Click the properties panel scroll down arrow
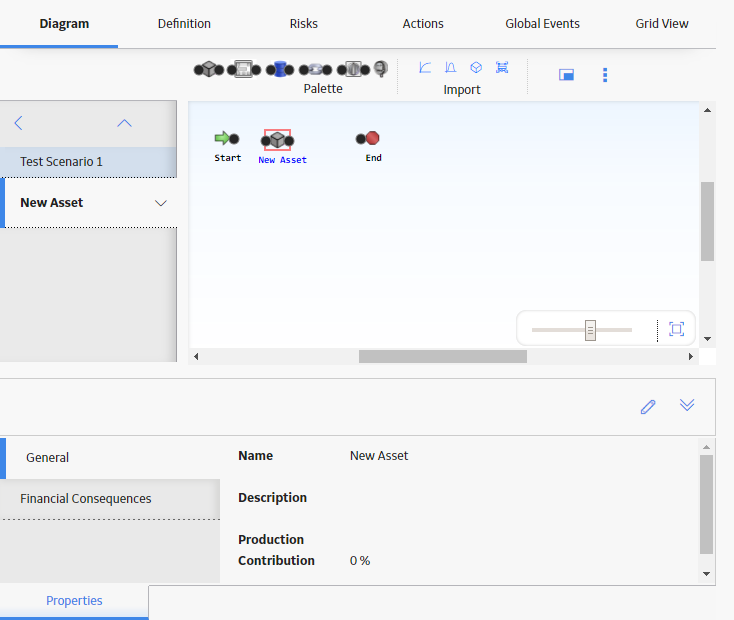The image size is (734, 620). click(706, 574)
